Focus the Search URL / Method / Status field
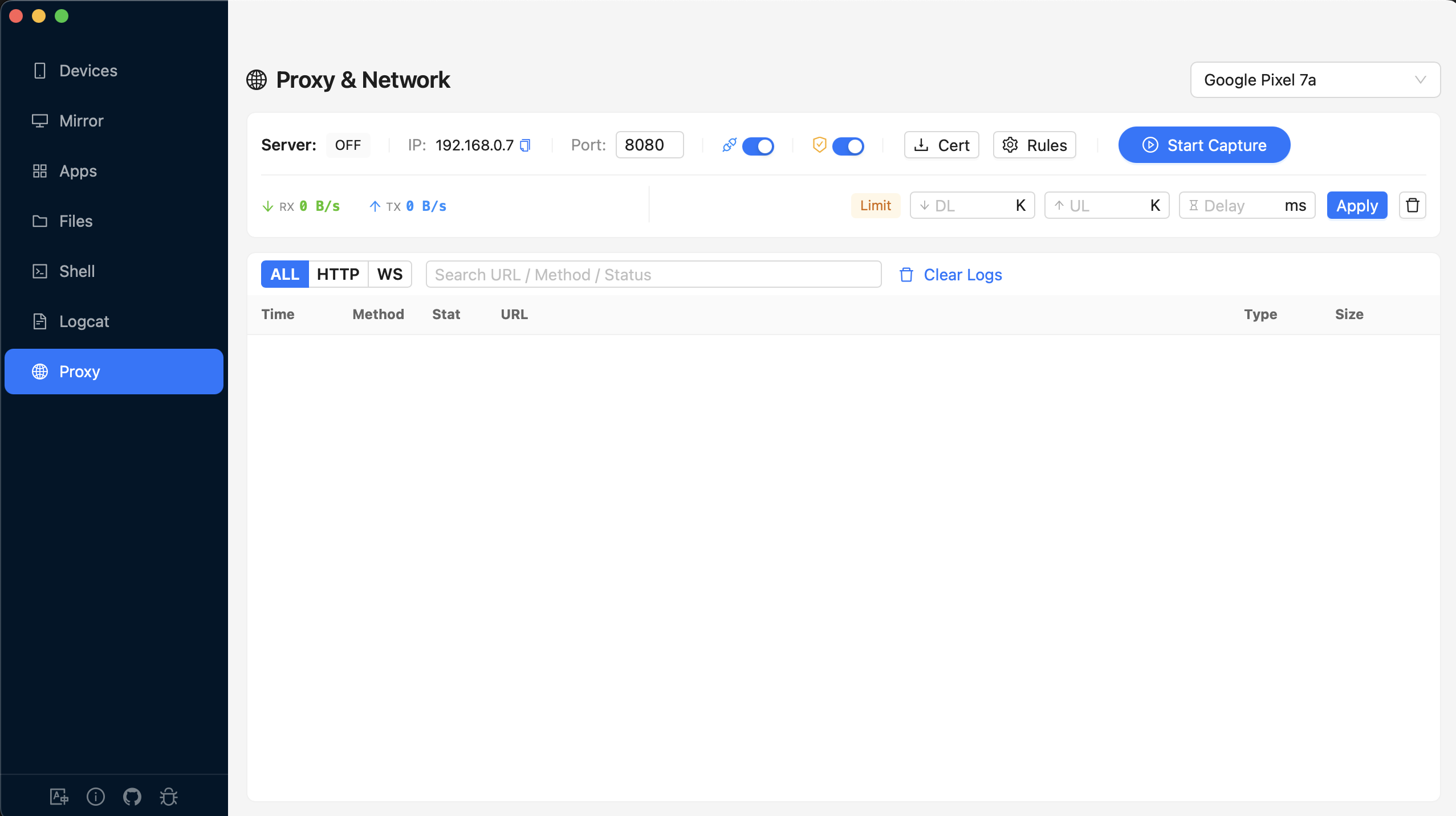 click(x=652, y=274)
